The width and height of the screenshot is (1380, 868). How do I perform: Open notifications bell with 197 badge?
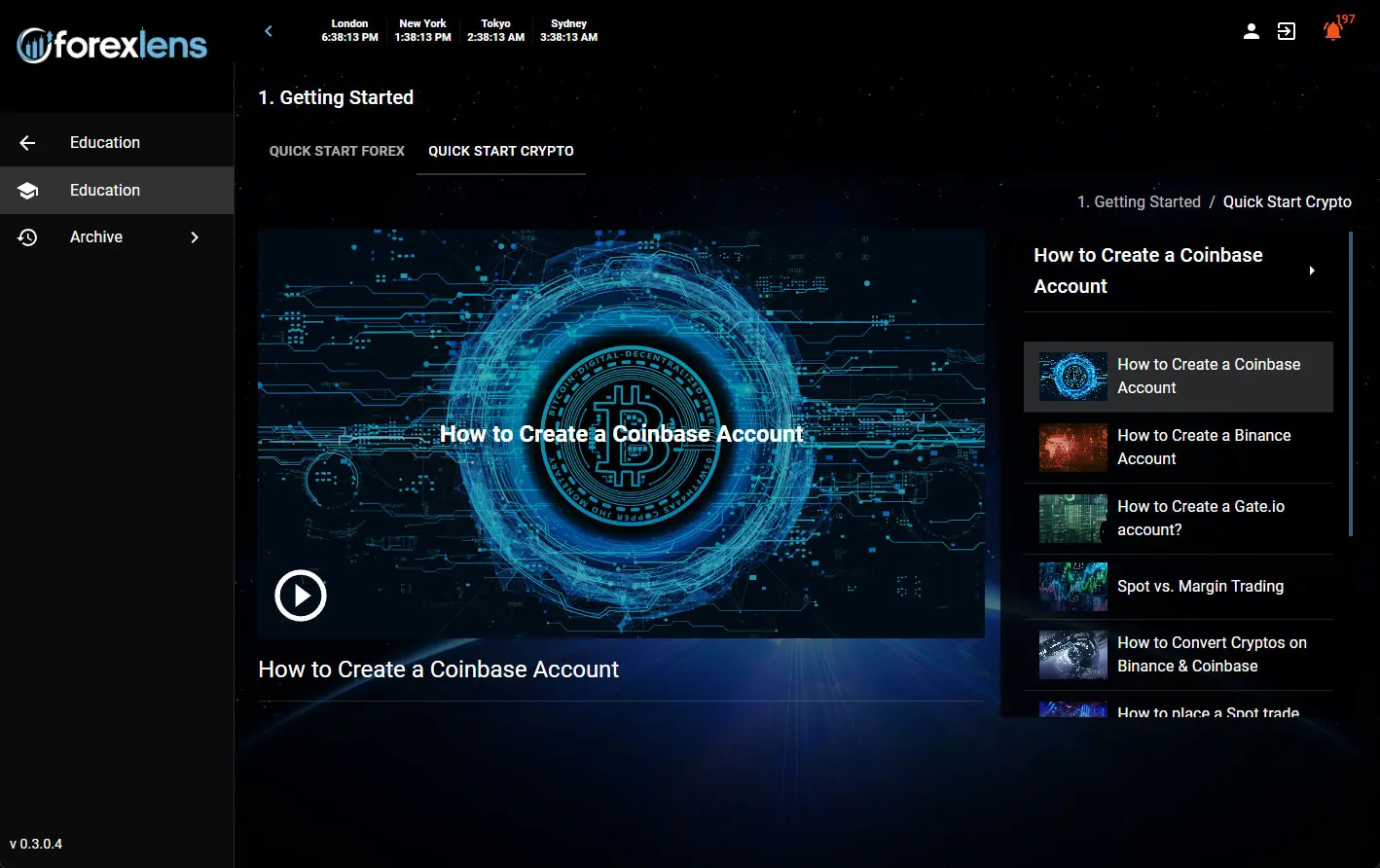tap(1332, 31)
